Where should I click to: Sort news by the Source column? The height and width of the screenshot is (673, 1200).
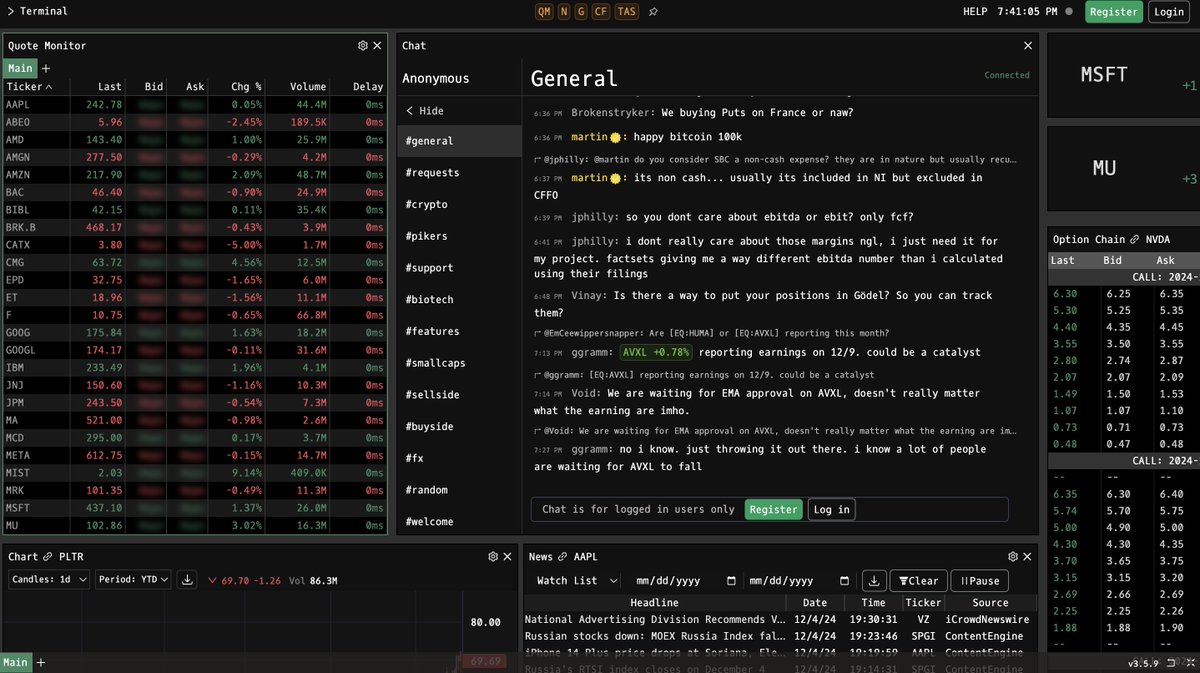tap(990, 603)
